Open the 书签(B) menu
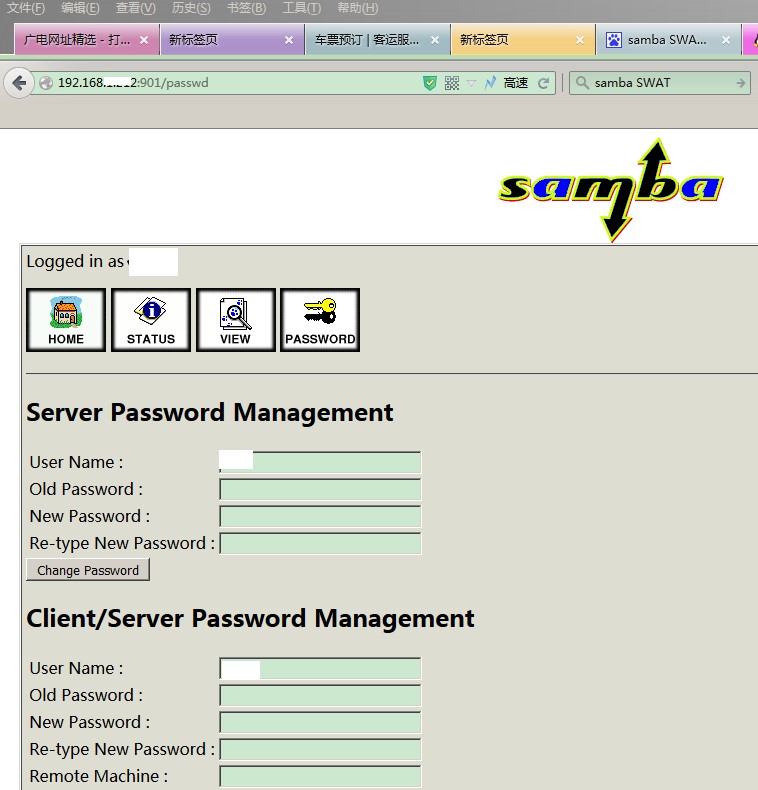 (x=246, y=8)
